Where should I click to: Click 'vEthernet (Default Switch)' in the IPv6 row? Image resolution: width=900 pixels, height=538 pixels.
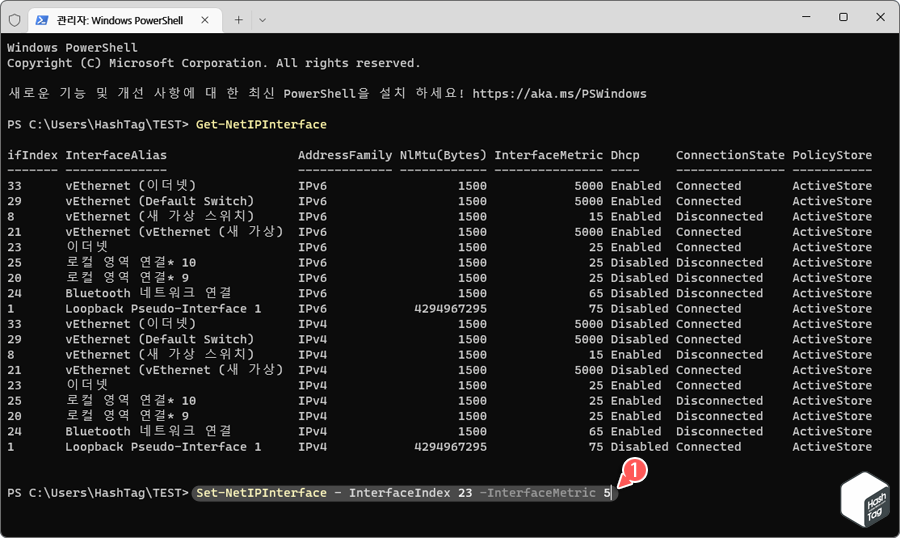(x=160, y=201)
